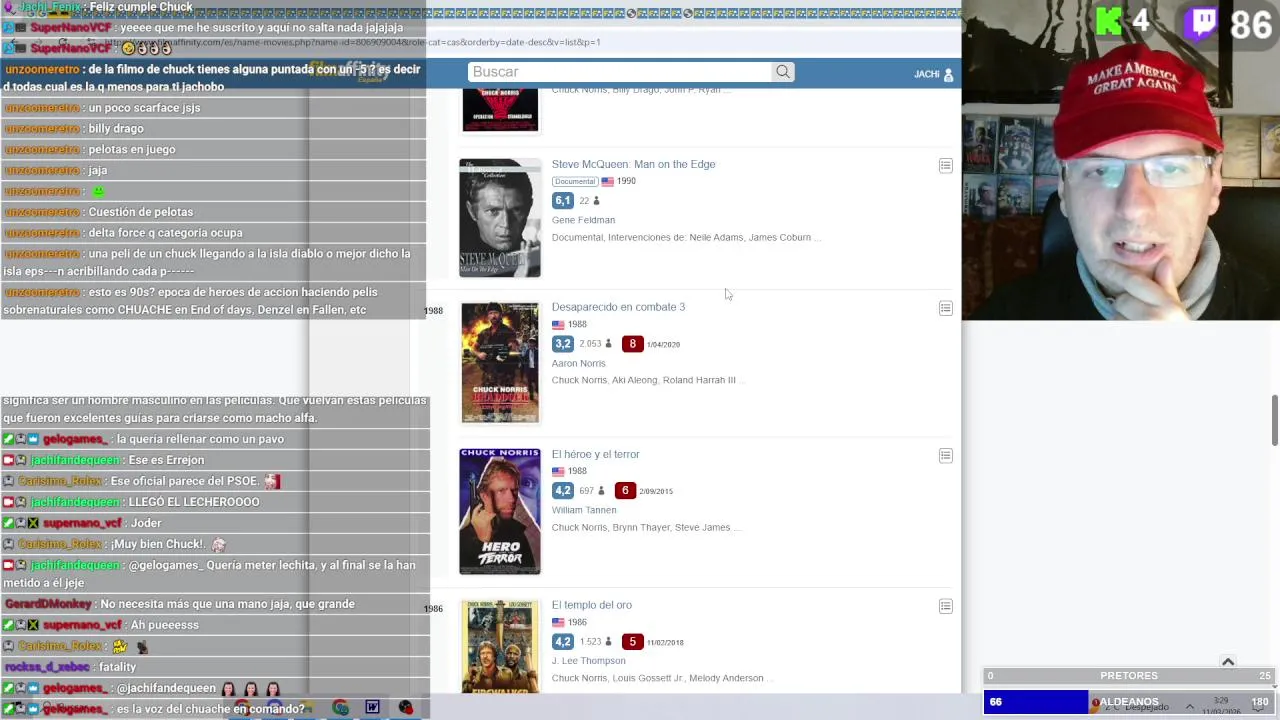Click the rating date 11/02/2018
The width and height of the screenshot is (1280, 720).
tap(665, 643)
